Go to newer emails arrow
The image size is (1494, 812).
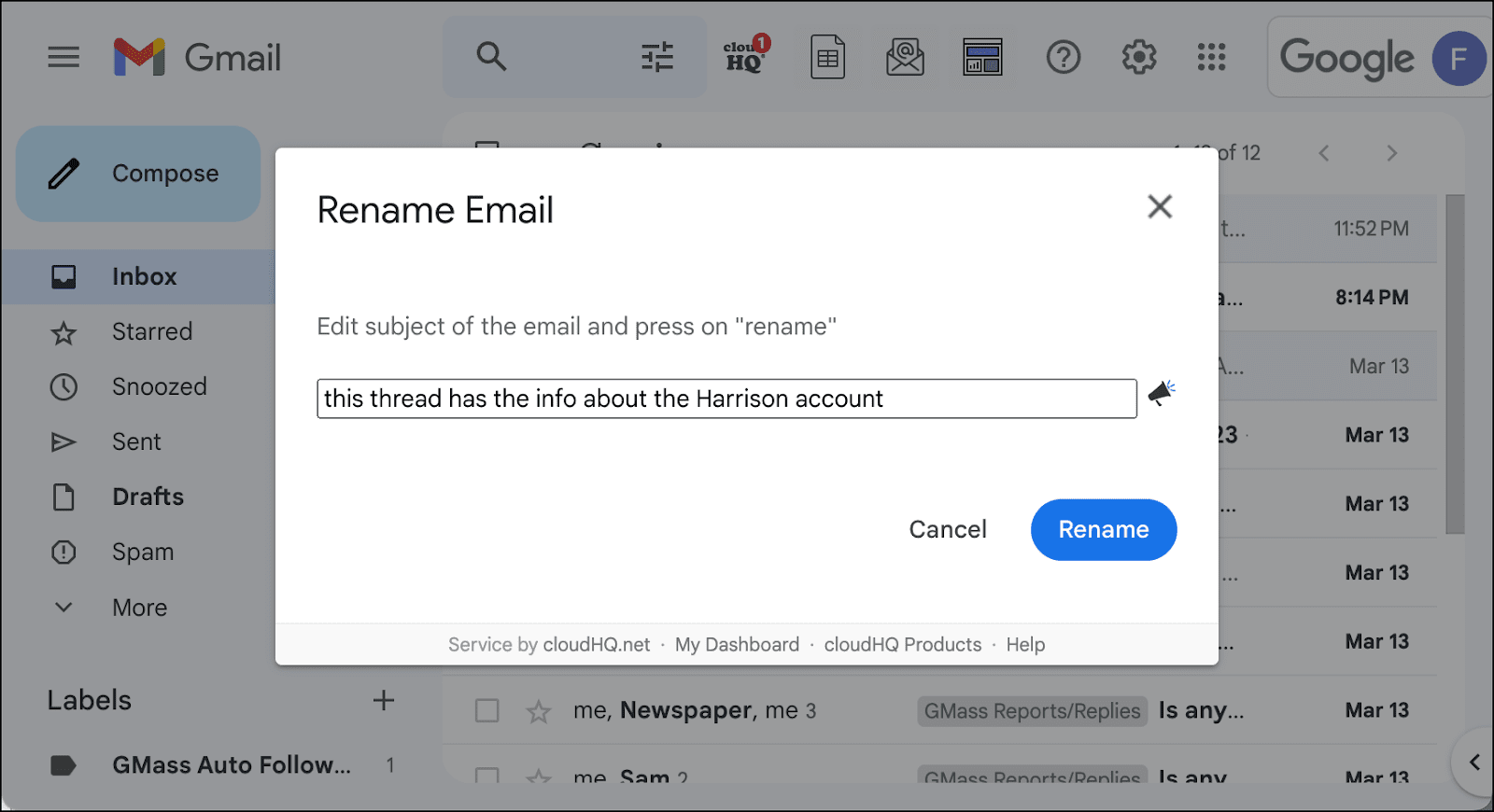coord(1323,153)
